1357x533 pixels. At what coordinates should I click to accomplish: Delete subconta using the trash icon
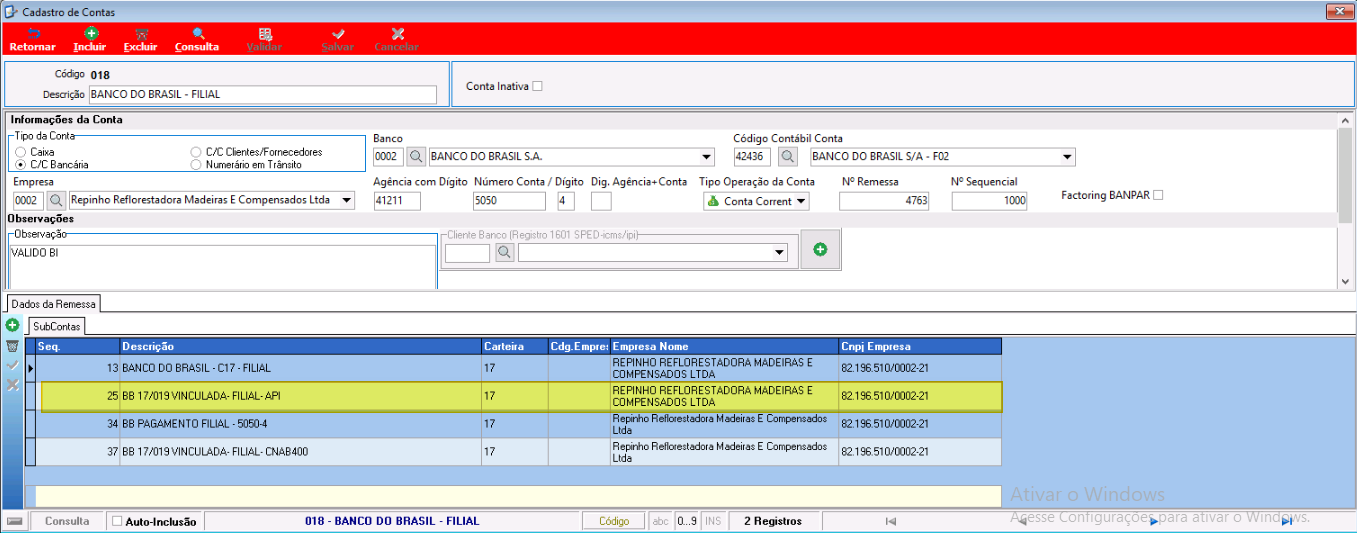[x=12, y=346]
